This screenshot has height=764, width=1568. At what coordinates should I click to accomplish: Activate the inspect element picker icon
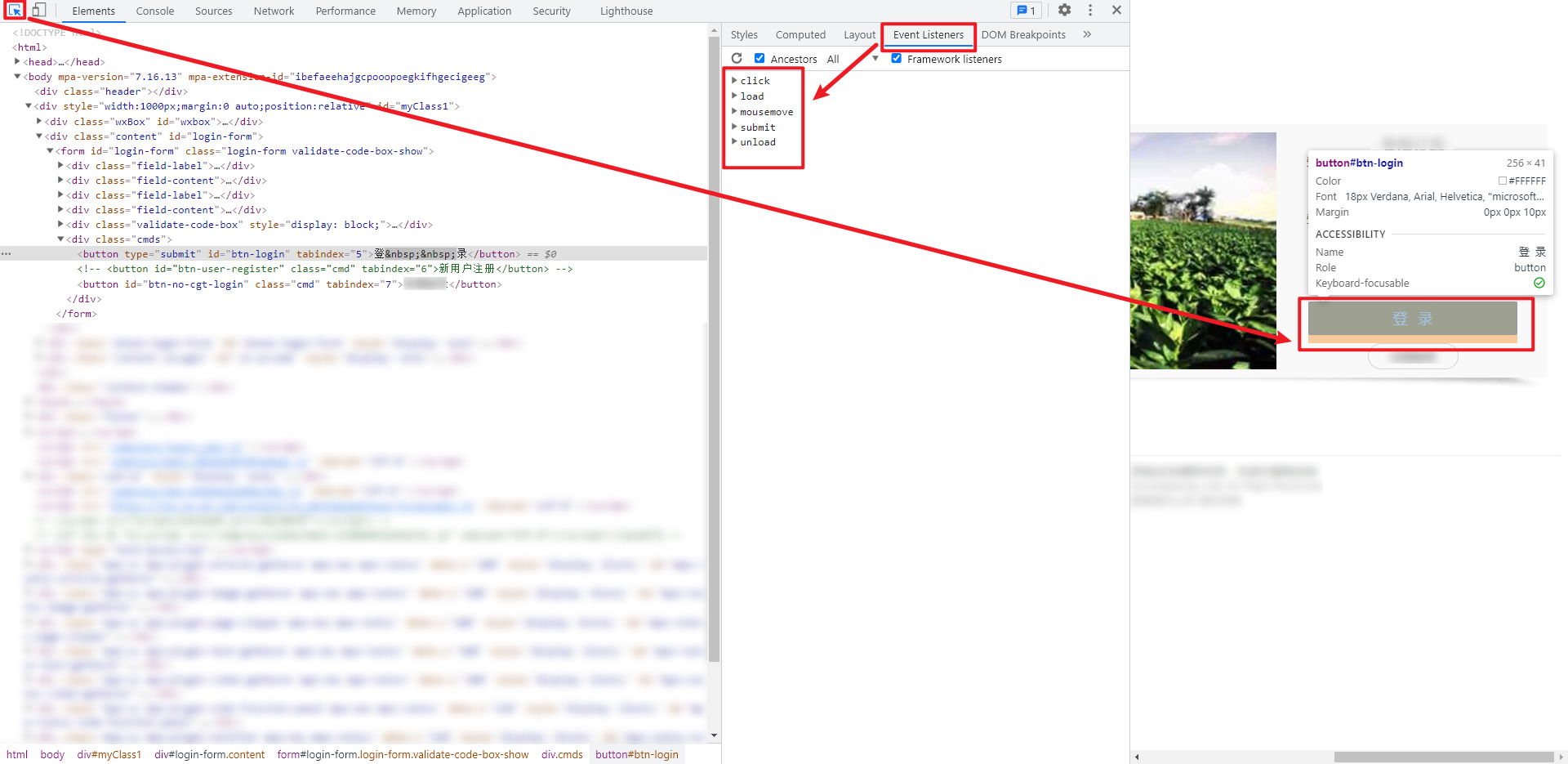click(x=15, y=11)
